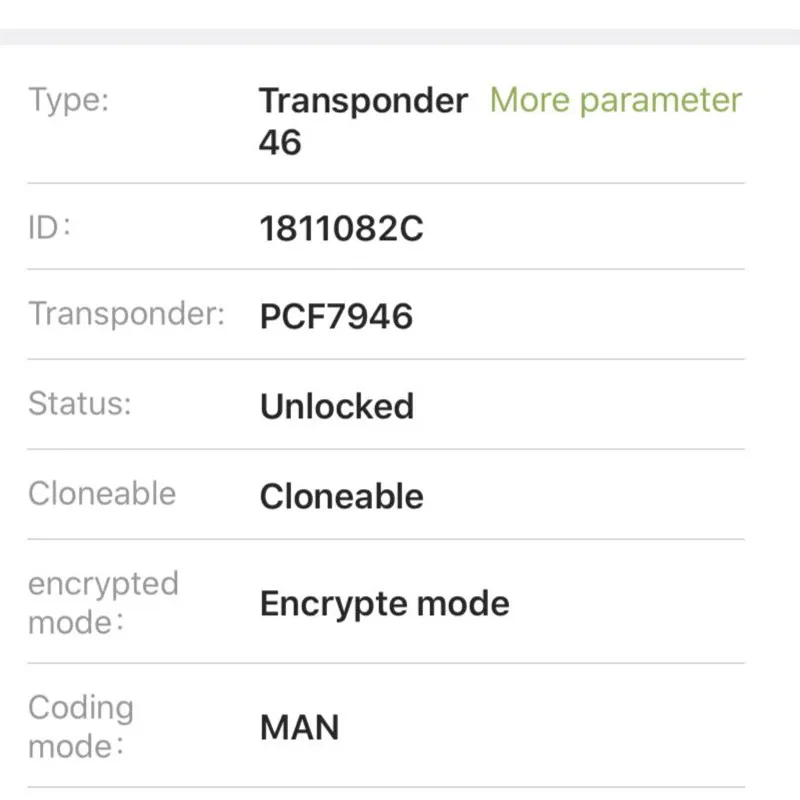Viewport: 800px width, 800px height.
Task: Tap the Type label
Action: [x=68, y=100]
